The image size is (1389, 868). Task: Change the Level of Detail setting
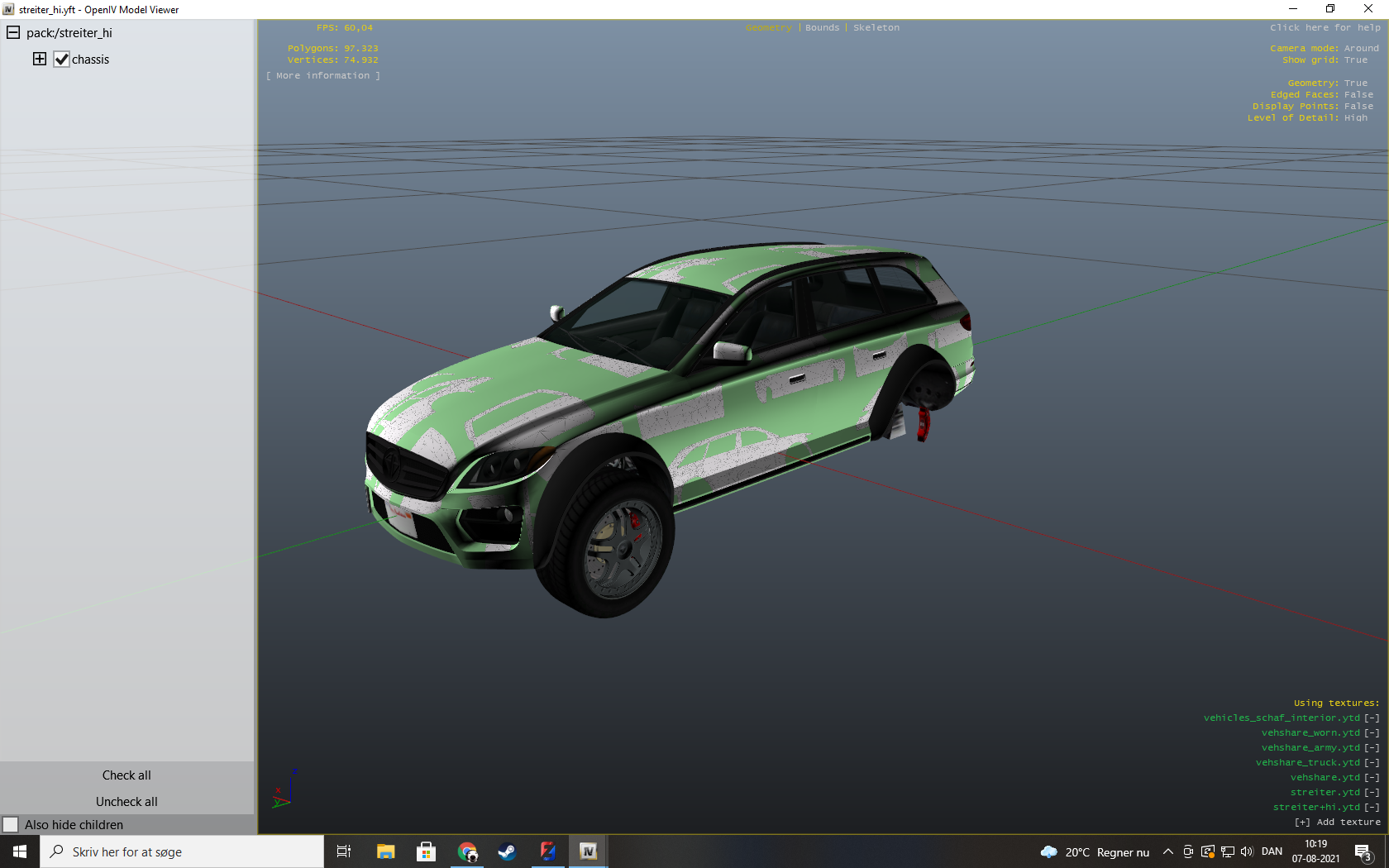coord(1307,118)
